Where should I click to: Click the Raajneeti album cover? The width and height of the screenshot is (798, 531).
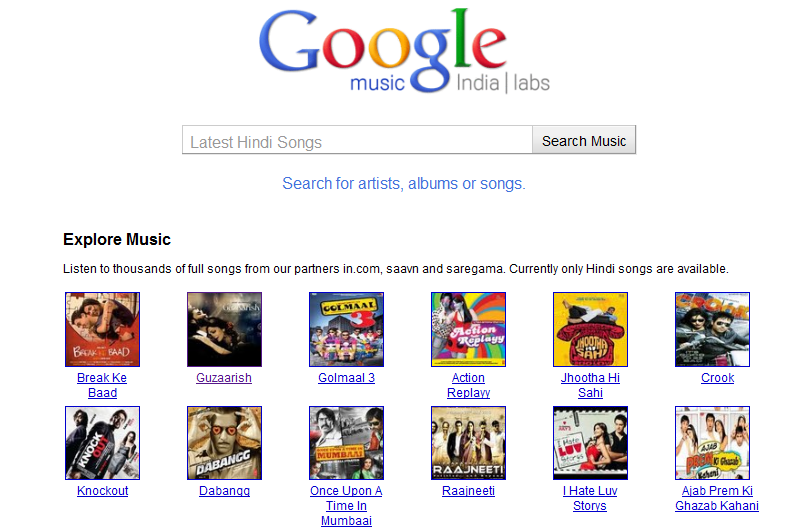tap(469, 443)
